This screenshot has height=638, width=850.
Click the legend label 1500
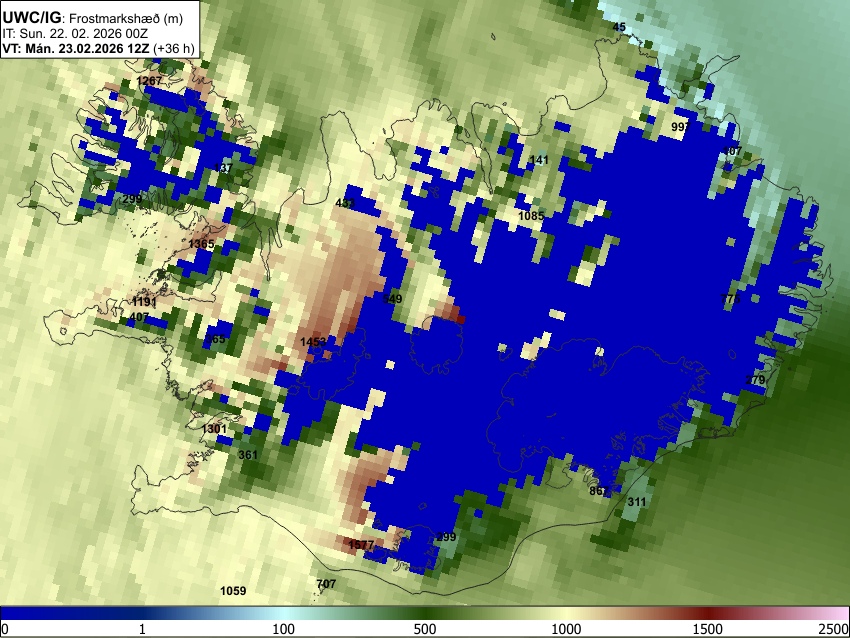coord(707,629)
